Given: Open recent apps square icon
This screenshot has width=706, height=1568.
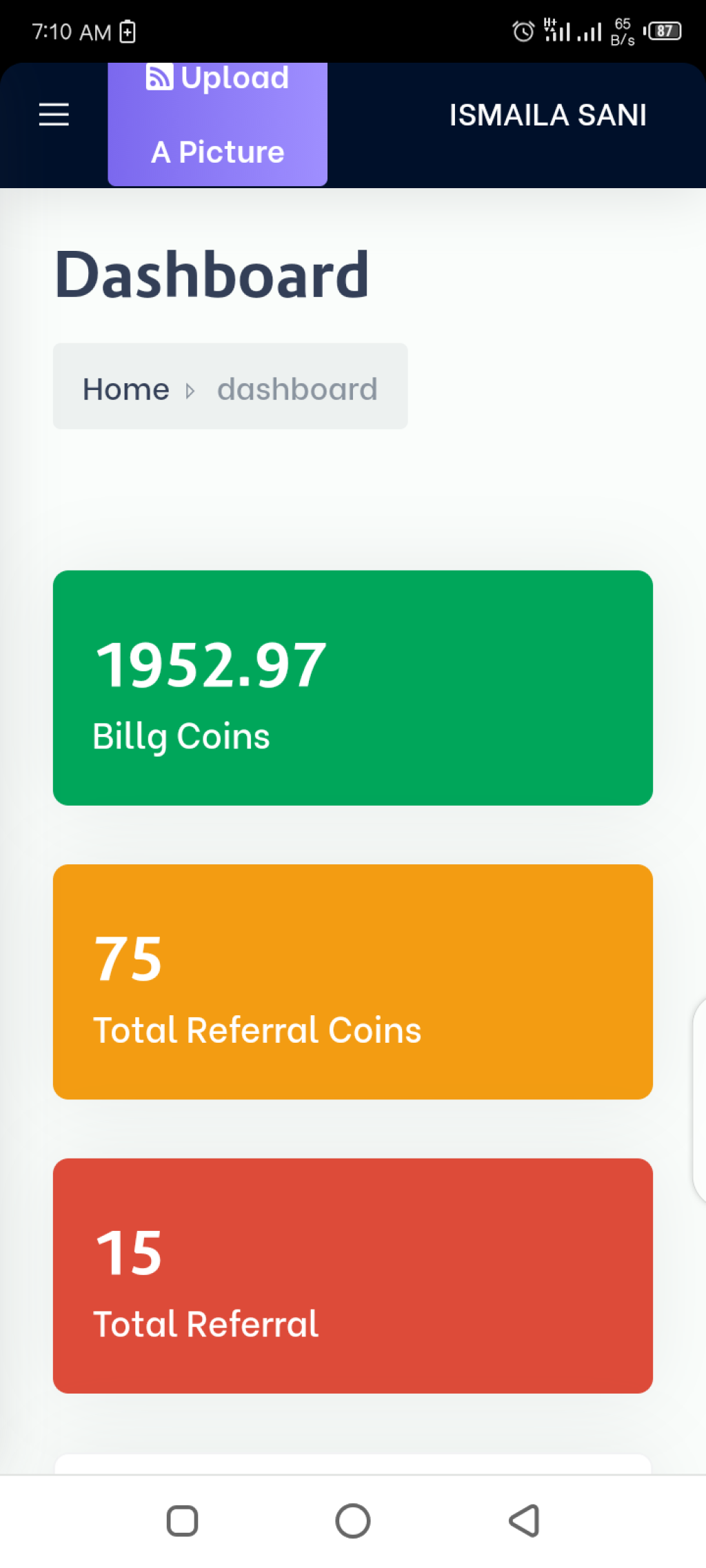Looking at the screenshot, I should [x=183, y=1520].
